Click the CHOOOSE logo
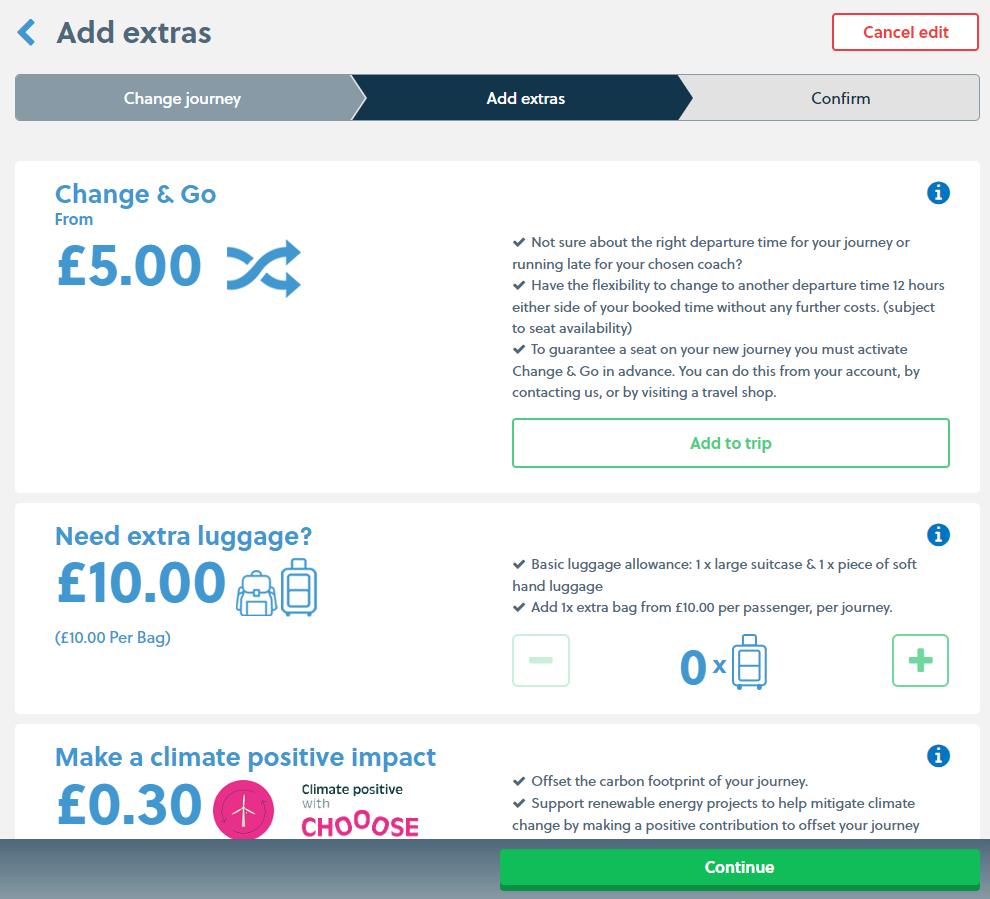 pos(359,827)
